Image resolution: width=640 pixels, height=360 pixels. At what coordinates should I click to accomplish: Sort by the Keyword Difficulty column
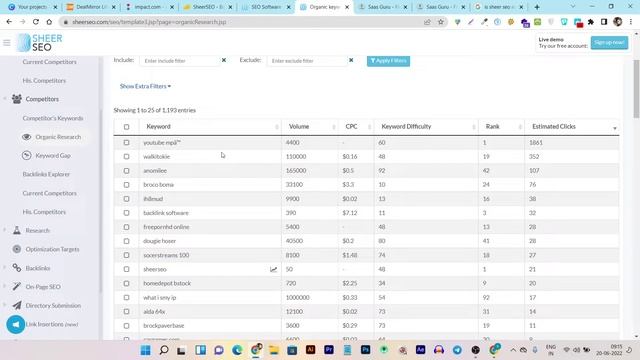tap(426, 127)
